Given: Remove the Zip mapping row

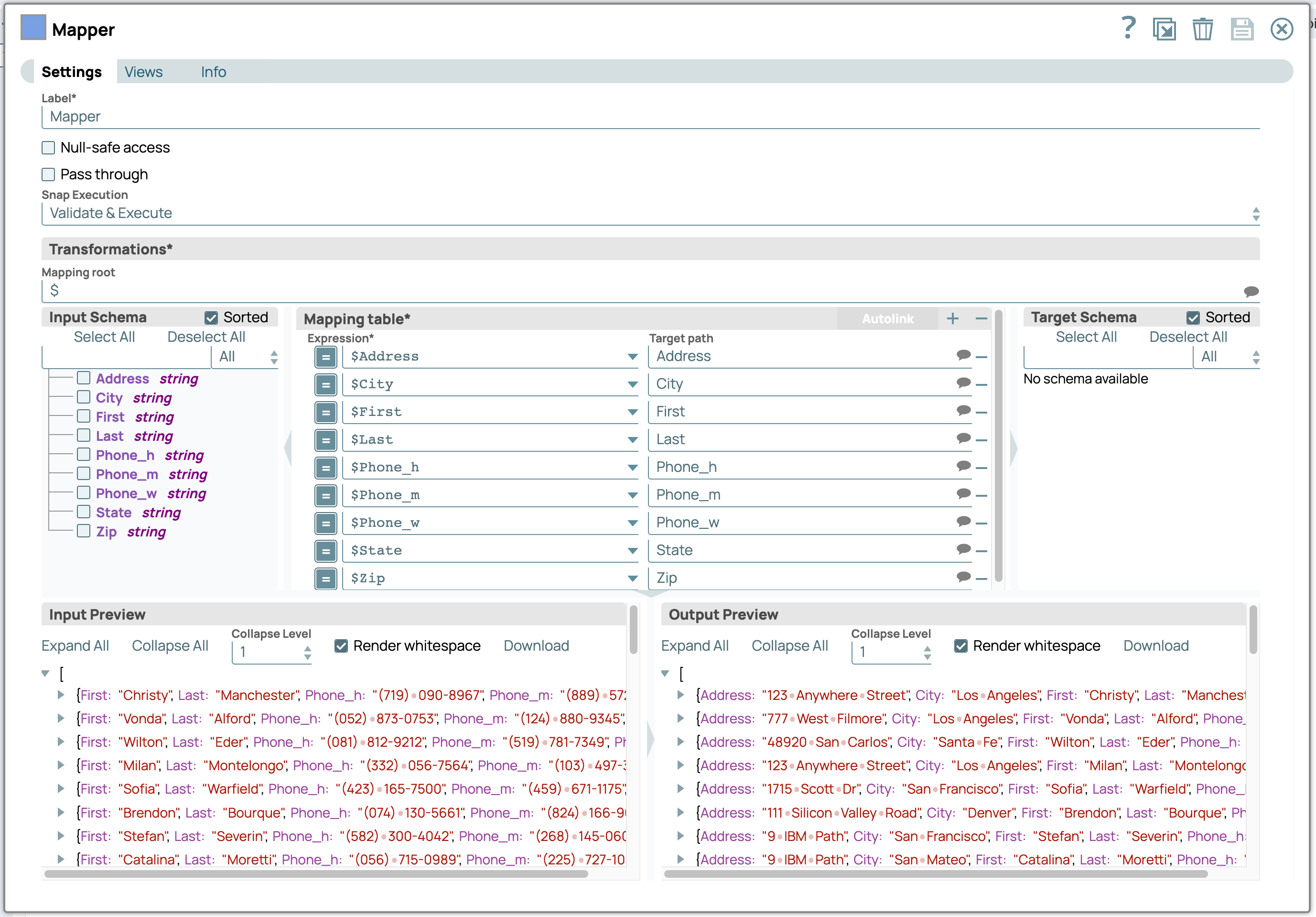Looking at the screenshot, I should [982, 579].
